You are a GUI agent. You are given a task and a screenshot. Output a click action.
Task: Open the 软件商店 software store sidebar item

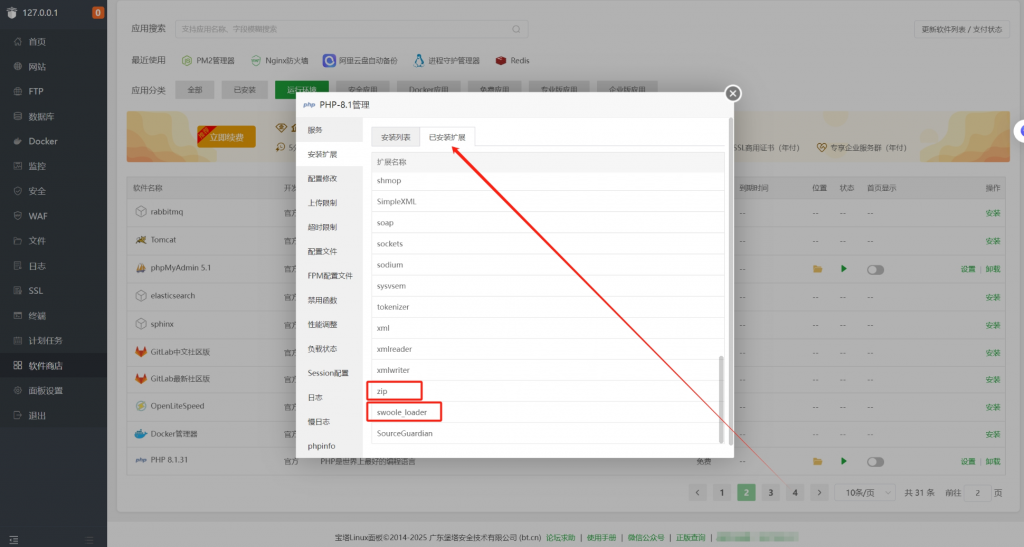45,366
